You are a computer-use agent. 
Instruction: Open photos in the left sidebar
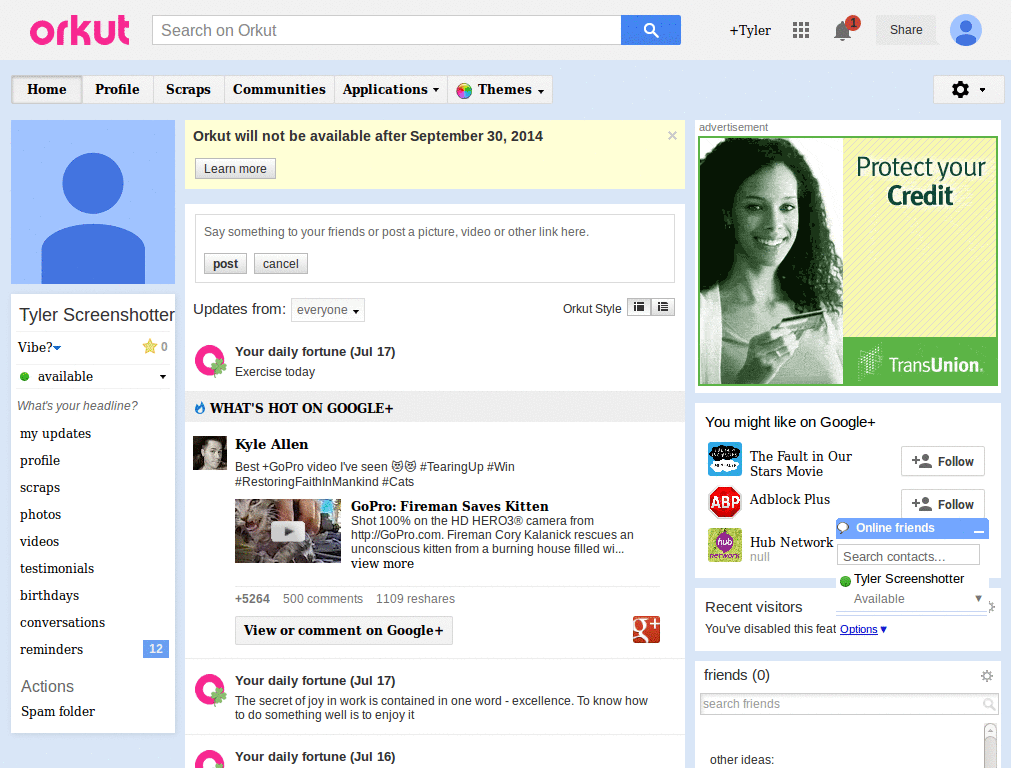[40, 515]
